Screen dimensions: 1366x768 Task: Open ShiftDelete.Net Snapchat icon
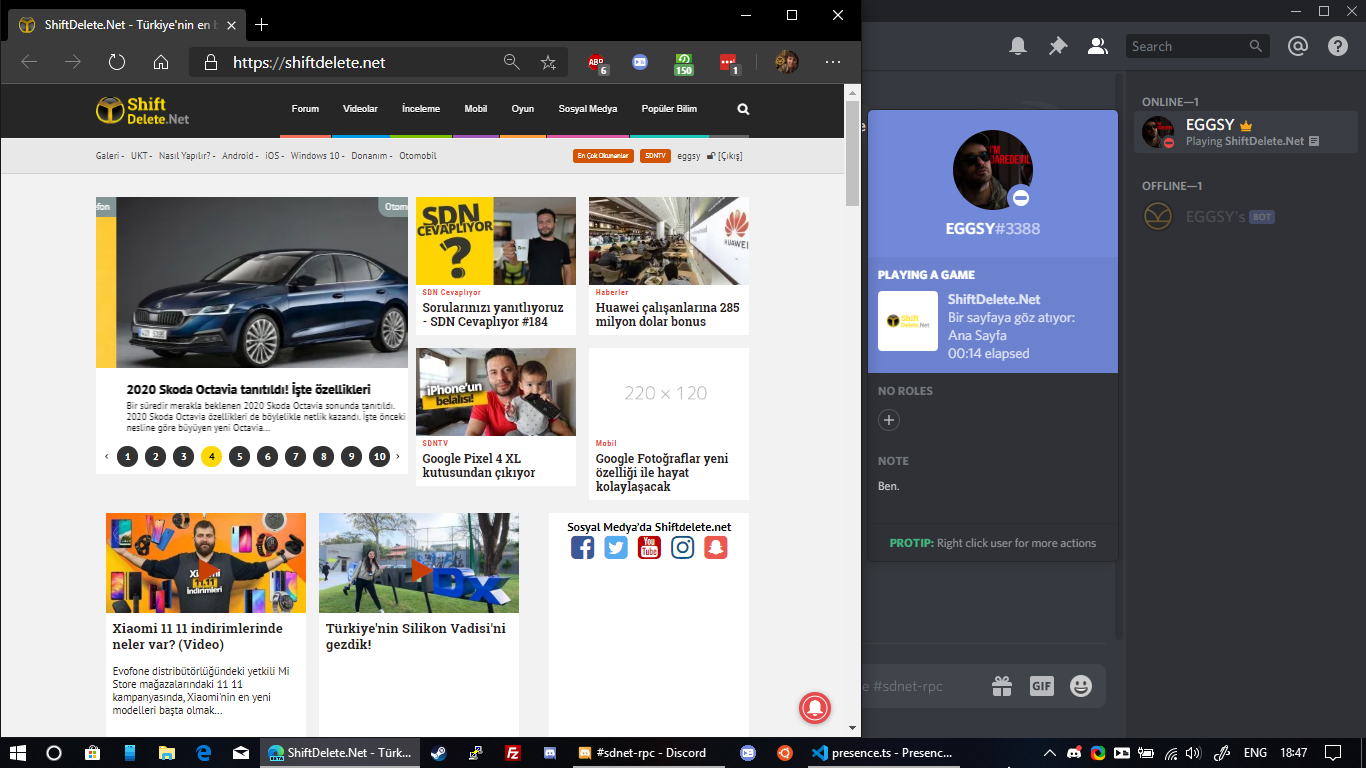pyautogui.click(x=716, y=547)
